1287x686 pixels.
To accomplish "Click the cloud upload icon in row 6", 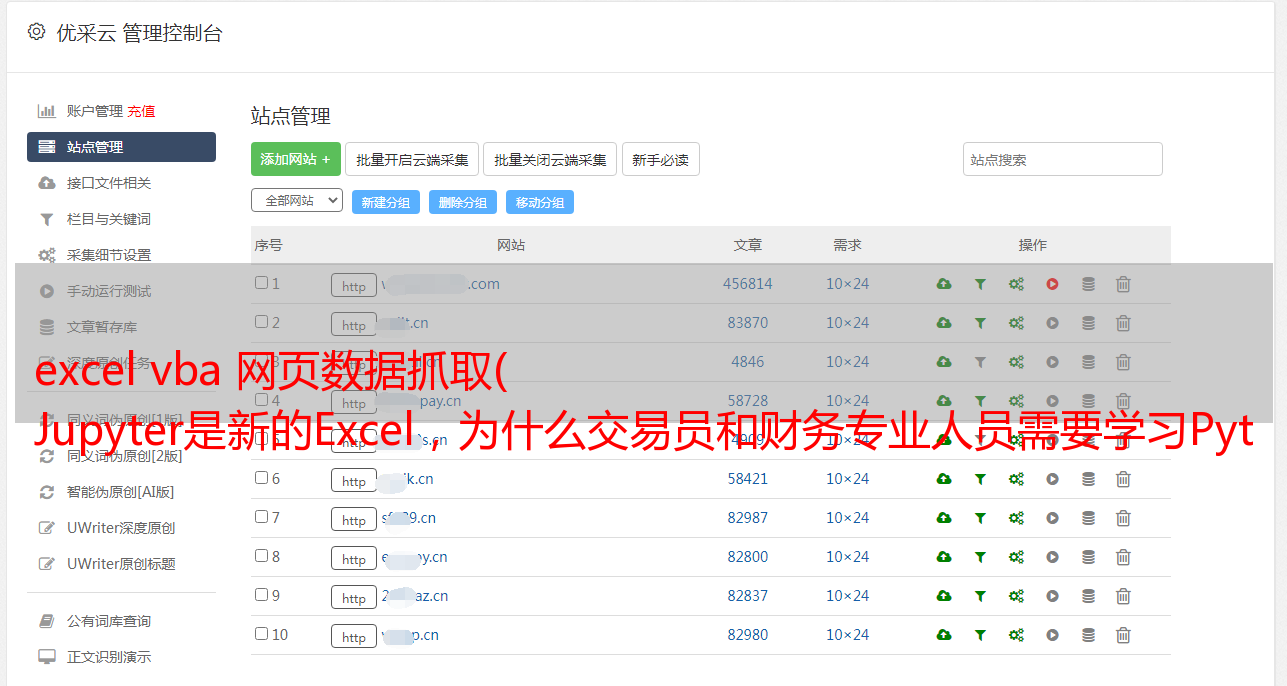I will coord(943,479).
